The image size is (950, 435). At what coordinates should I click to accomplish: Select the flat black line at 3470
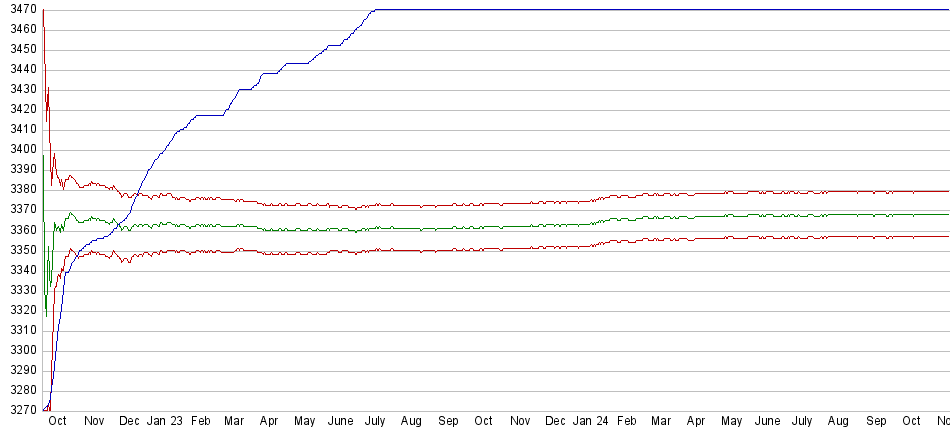(x=650, y=9)
